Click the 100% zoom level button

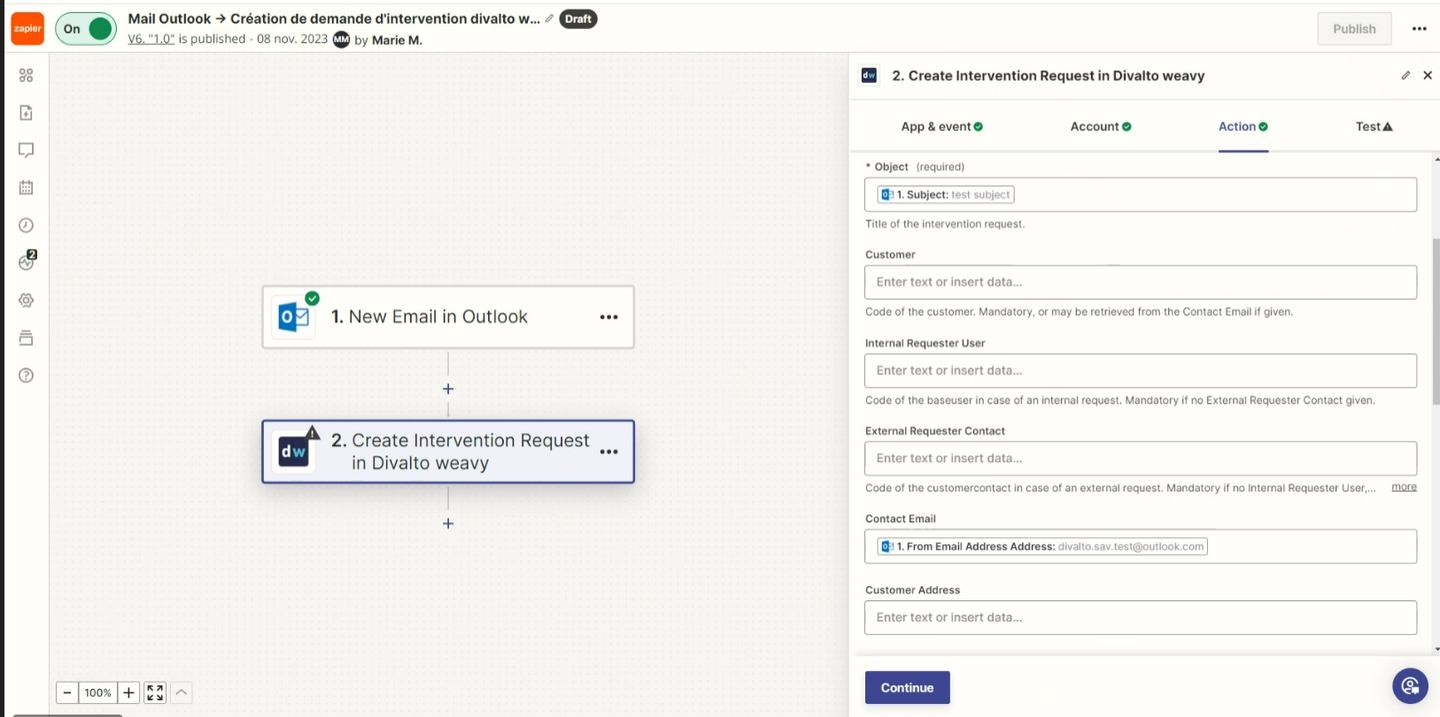(x=98, y=692)
